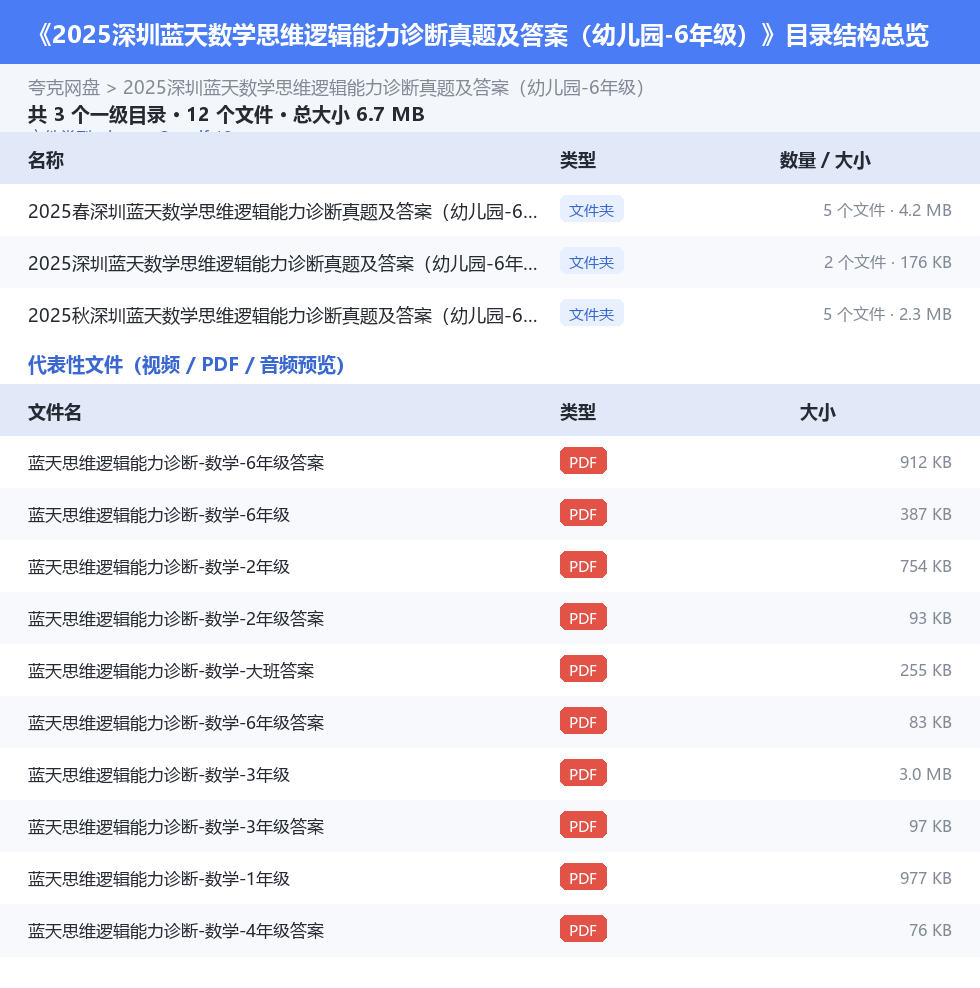Open folder 2025深圳蓝天 with 2 个文件

pyautogui.click(x=282, y=263)
